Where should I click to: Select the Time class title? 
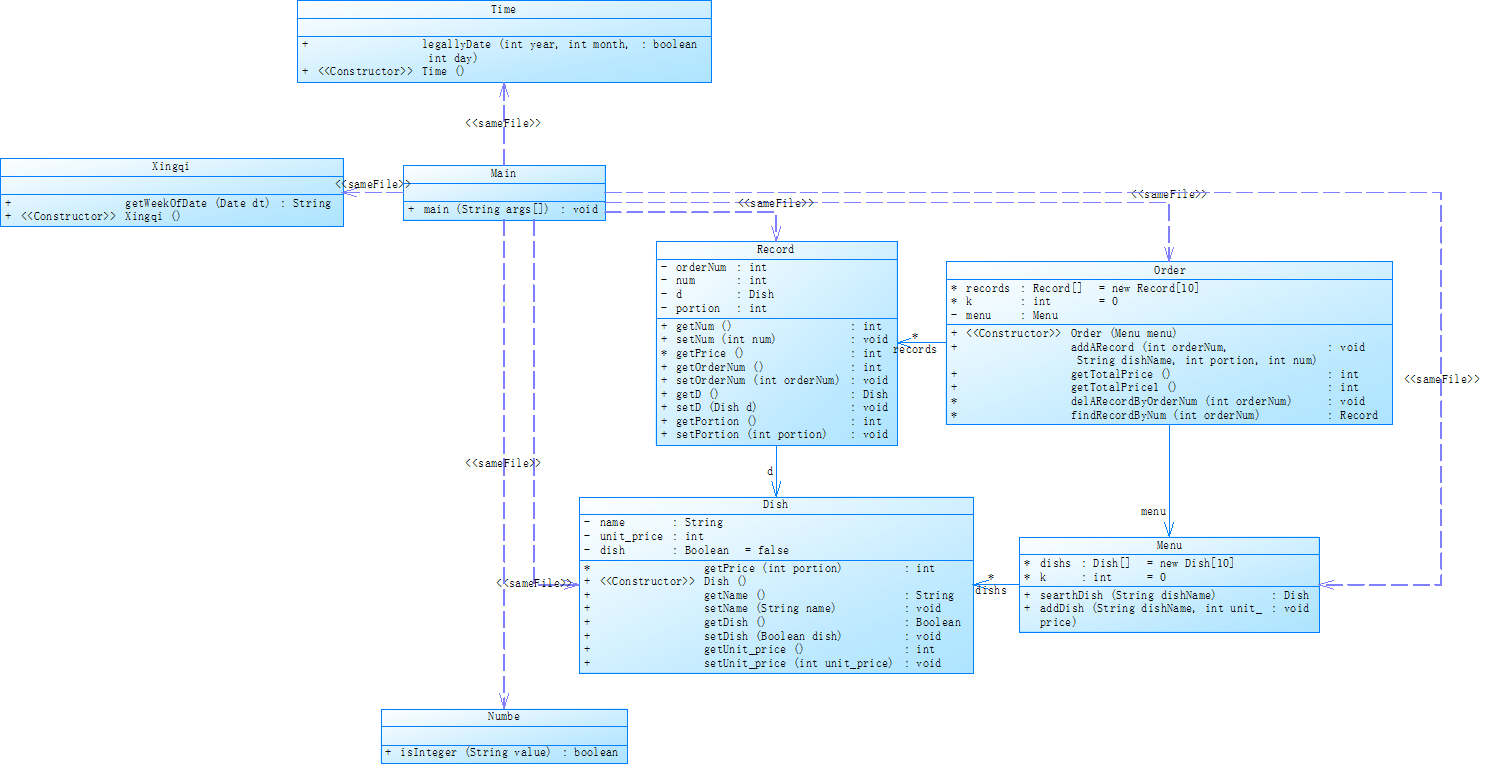click(504, 9)
